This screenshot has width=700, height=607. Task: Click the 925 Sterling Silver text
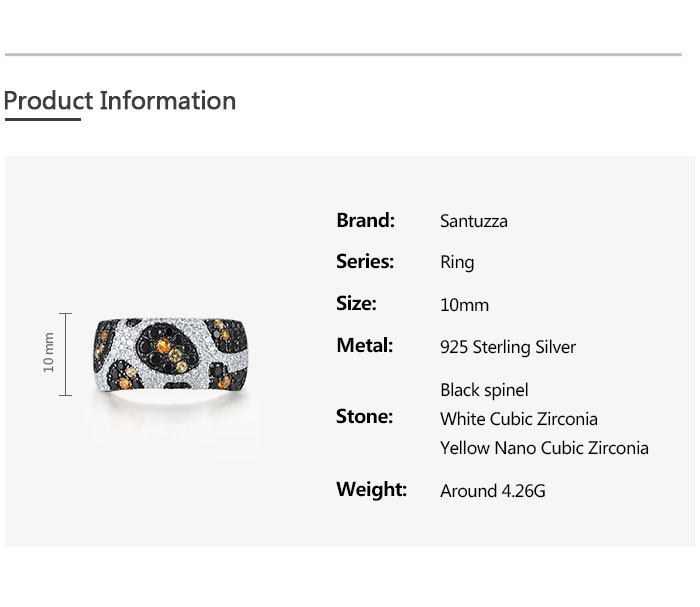(x=507, y=347)
